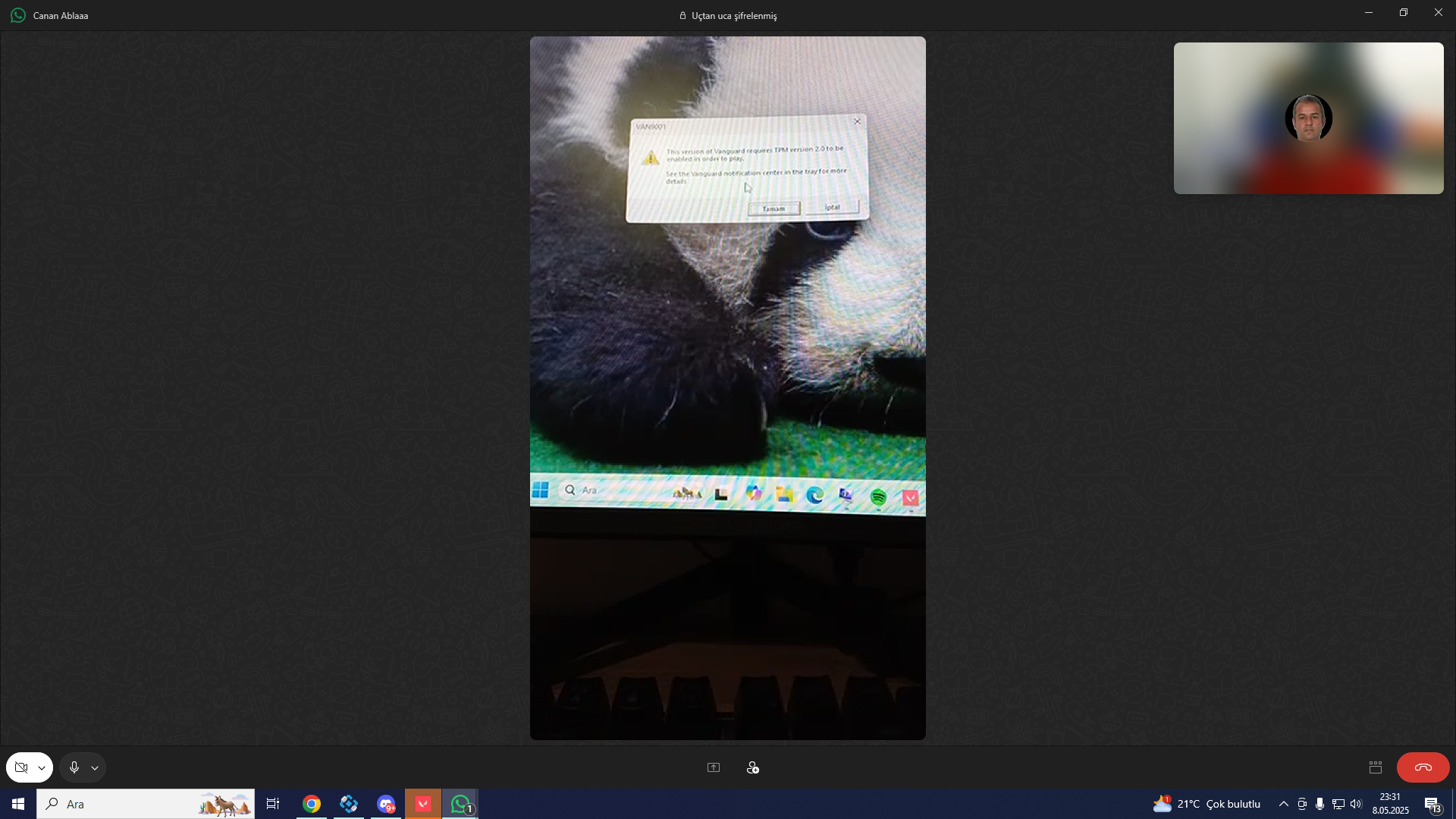Open Discord from the taskbar

tap(386, 804)
